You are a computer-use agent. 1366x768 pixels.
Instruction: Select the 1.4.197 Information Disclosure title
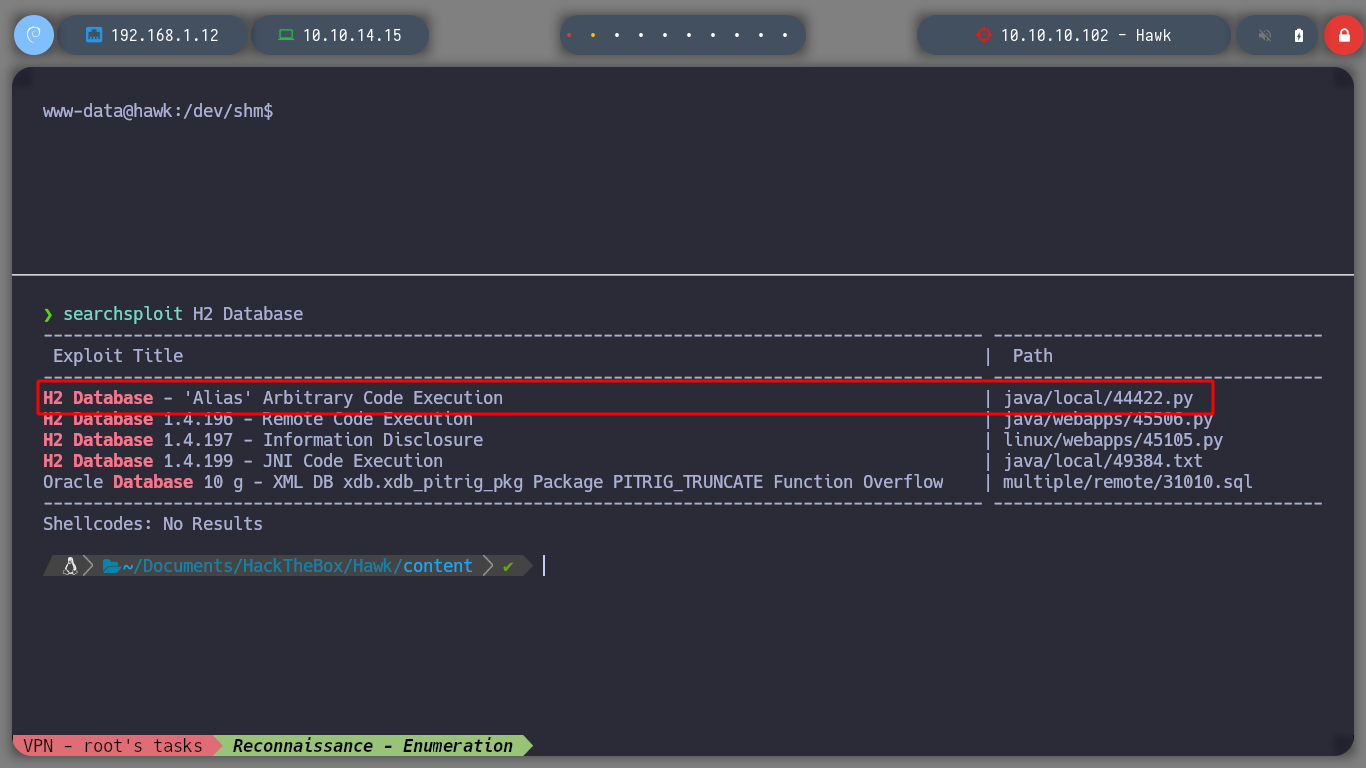pos(263,440)
